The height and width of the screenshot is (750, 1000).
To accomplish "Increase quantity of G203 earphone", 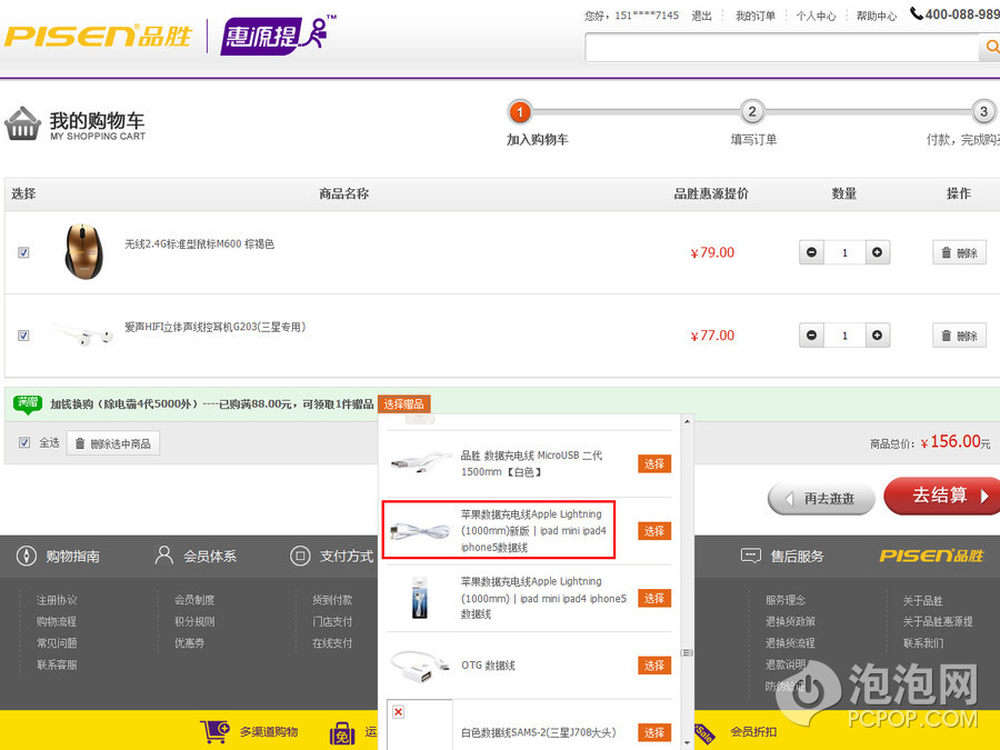I will [878, 335].
